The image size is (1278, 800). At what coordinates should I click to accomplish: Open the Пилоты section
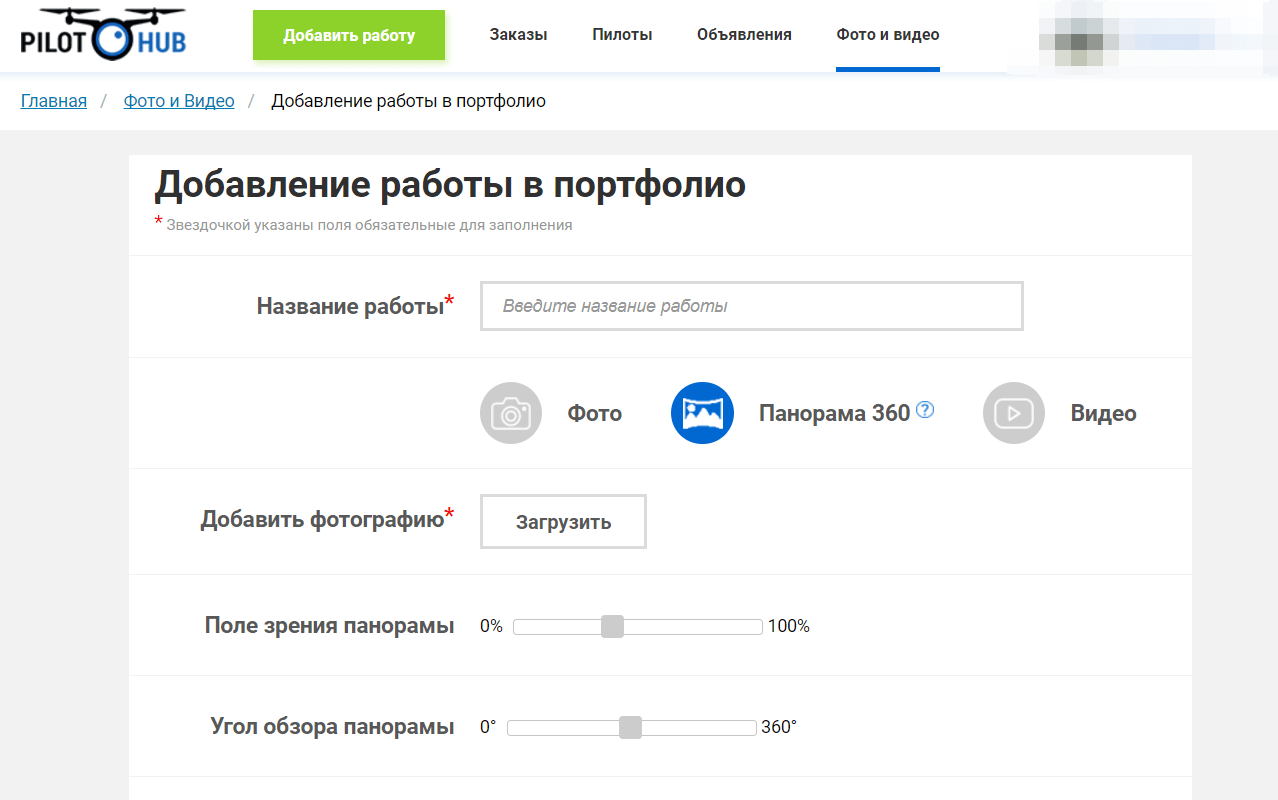pyautogui.click(x=621, y=34)
